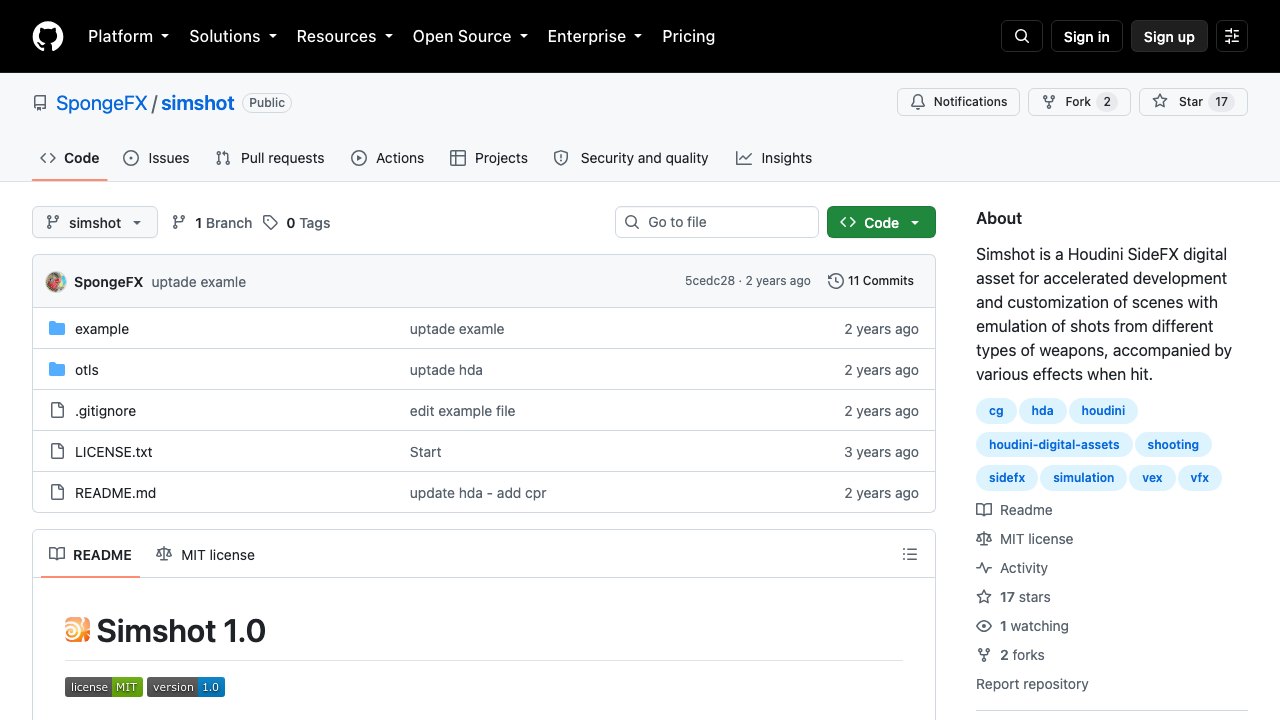Screen dimensions: 1280x720
Task: Switch to the Projects tab
Action: 489,158
